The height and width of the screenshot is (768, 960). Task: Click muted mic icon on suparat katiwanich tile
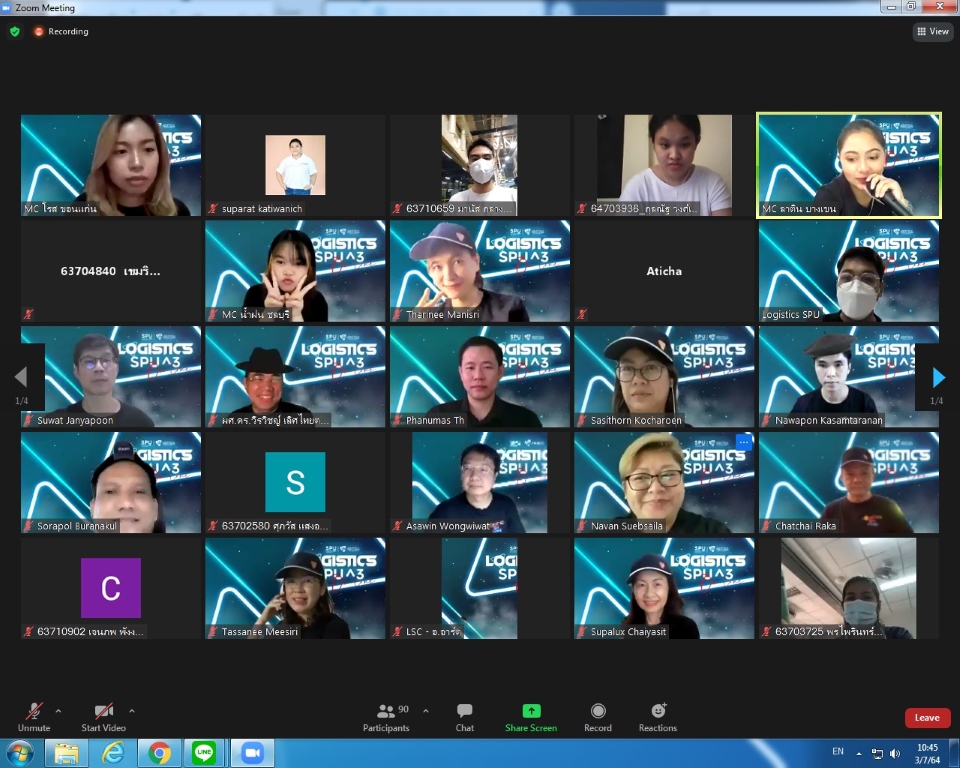212,208
